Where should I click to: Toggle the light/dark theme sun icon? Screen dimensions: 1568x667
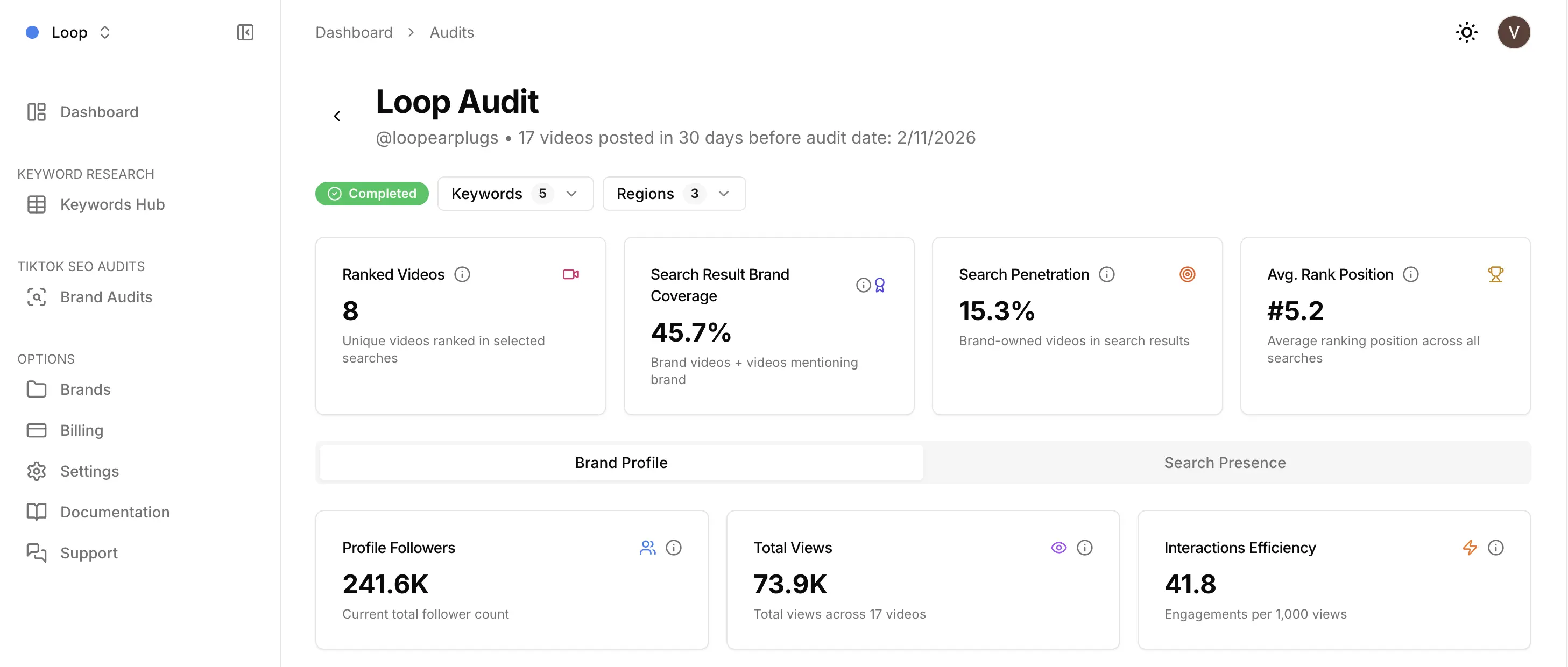[x=1466, y=32]
